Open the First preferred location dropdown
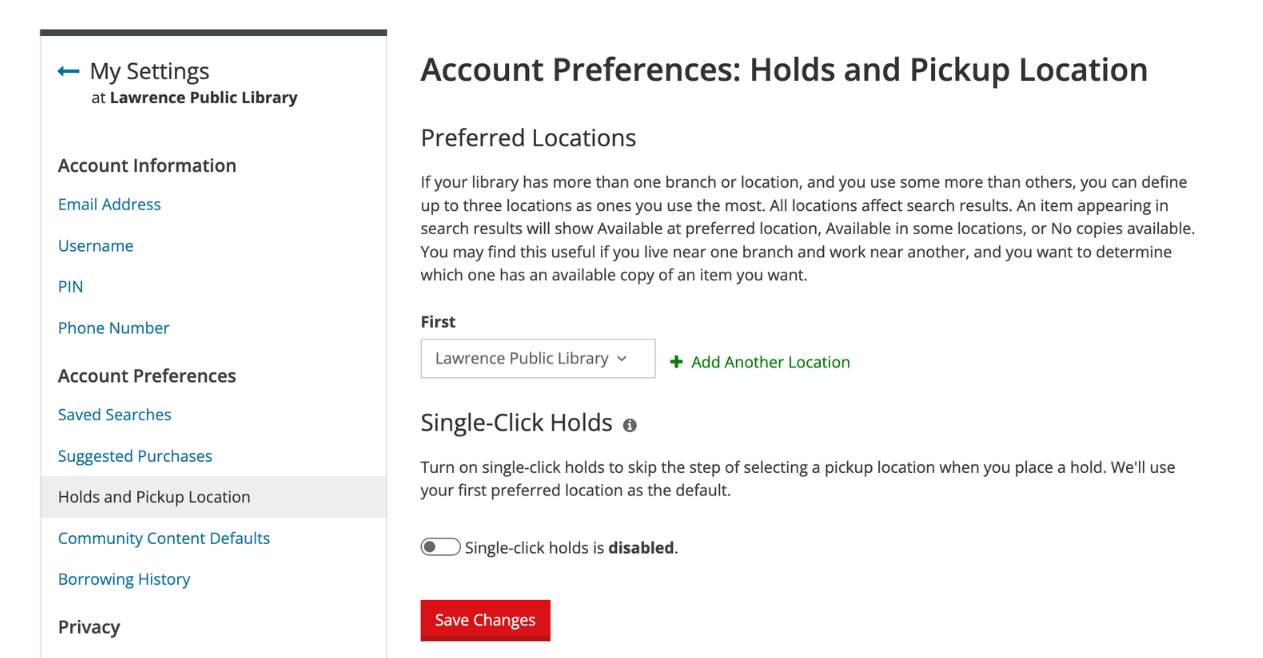Screen dimensions: 1263x658 pyautogui.click(x=538, y=358)
